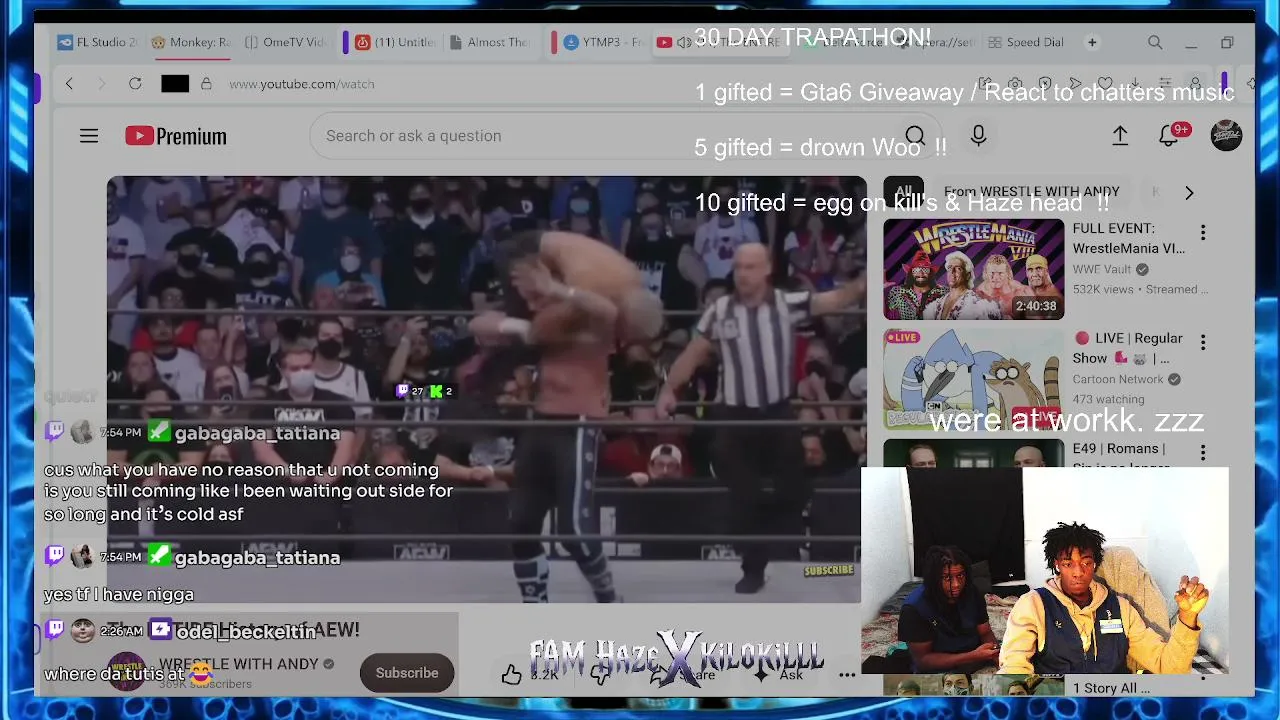Screen dimensions: 1280x720
Task: Click the SUBSCRIBE watermark on the video
Action: click(829, 570)
